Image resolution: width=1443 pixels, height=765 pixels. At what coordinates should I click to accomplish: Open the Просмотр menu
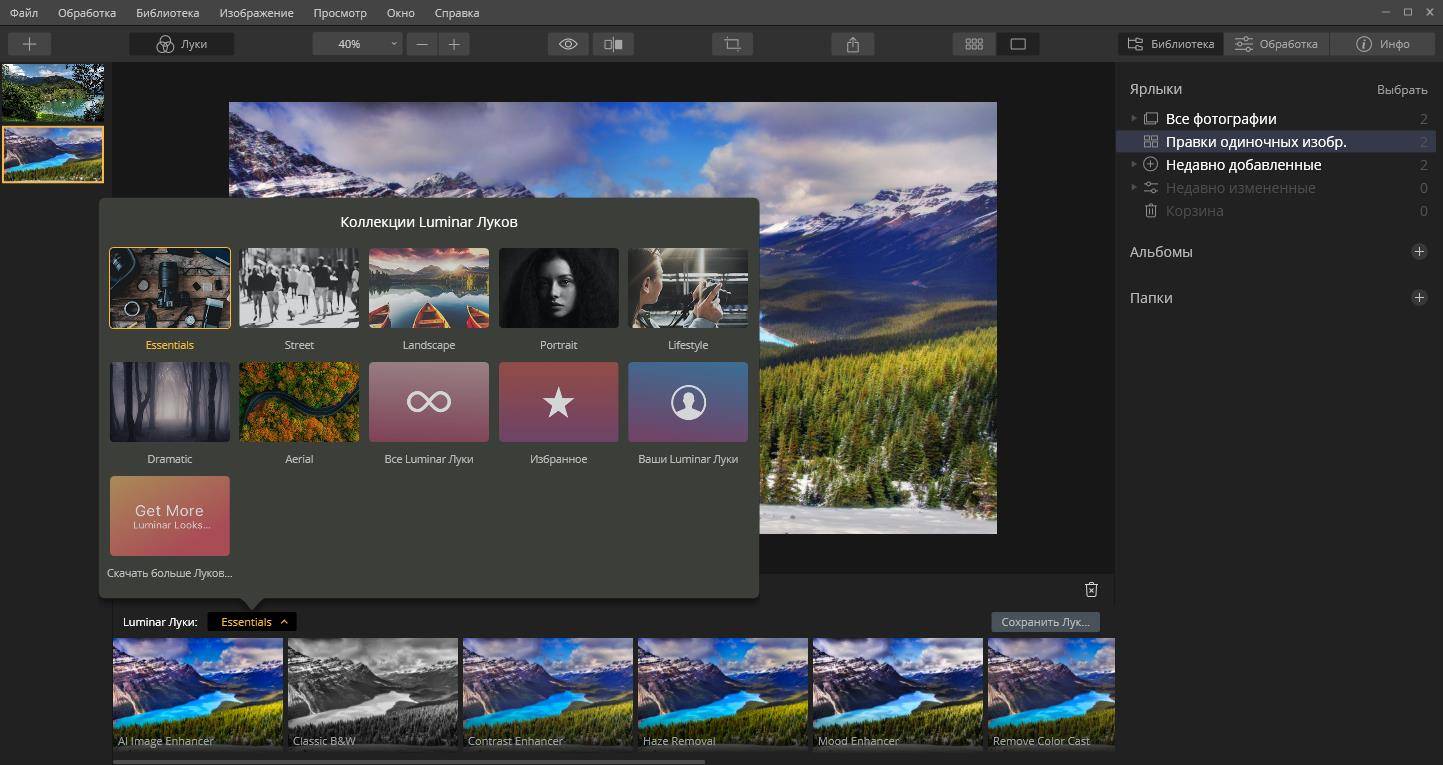pyautogui.click(x=340, y=13)
